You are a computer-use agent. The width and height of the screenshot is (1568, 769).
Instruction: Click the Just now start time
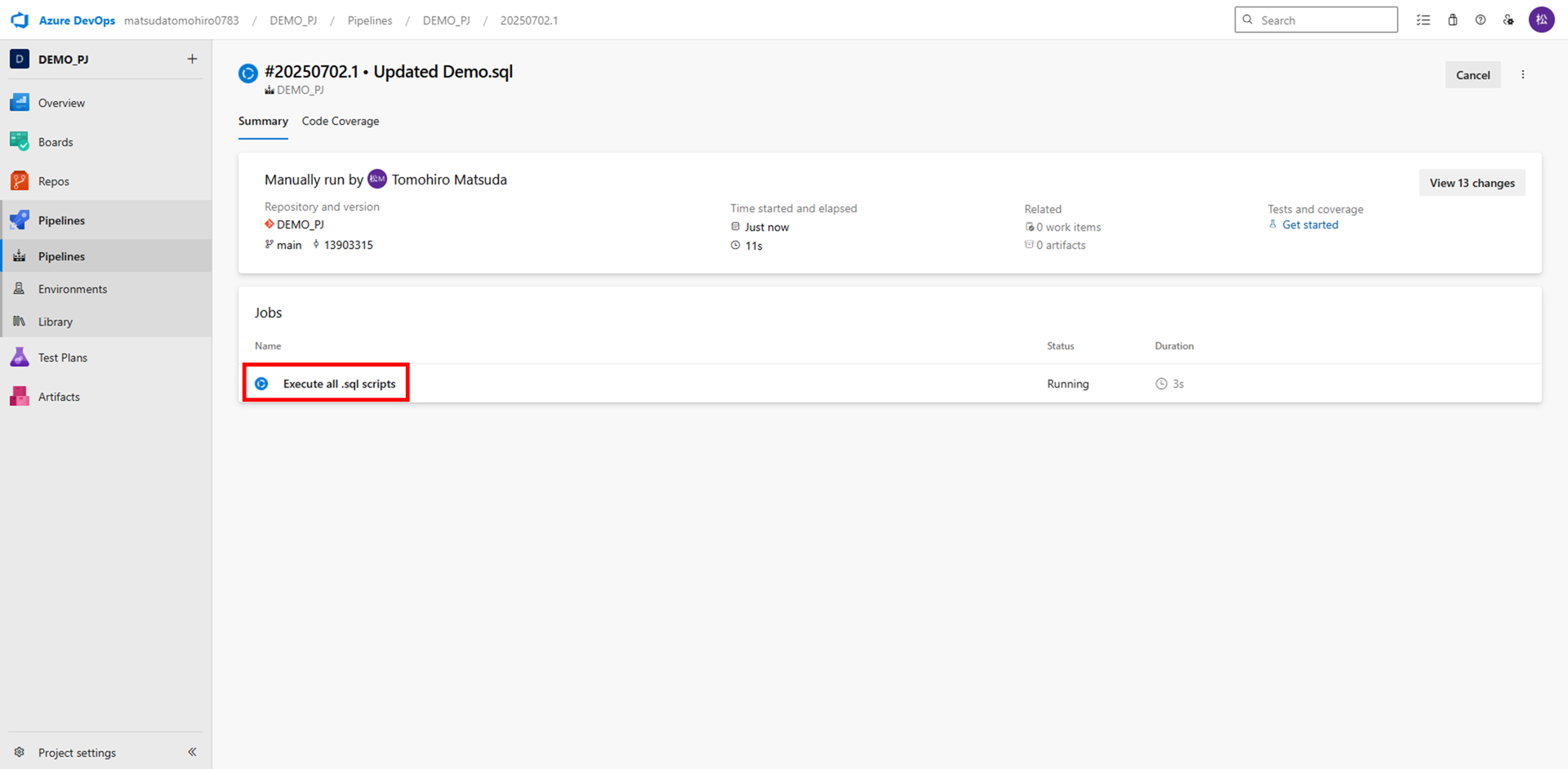(766, 227)
